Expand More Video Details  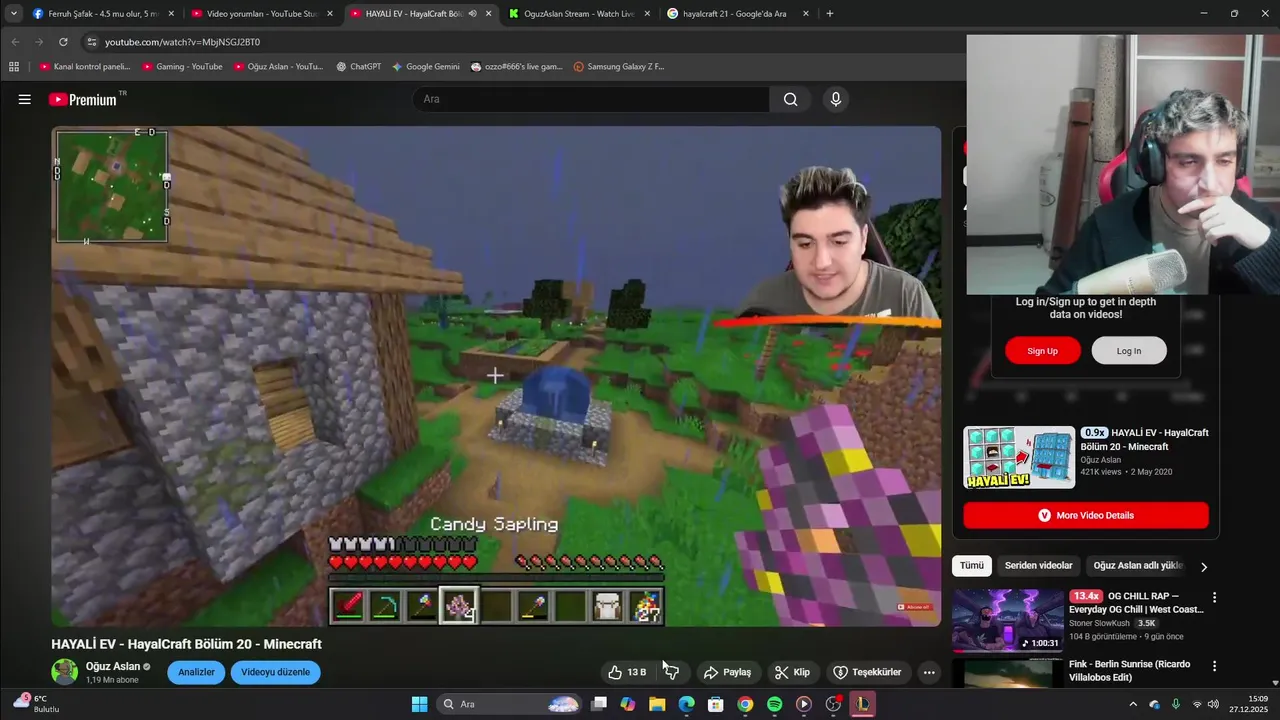coord(1086,515)
